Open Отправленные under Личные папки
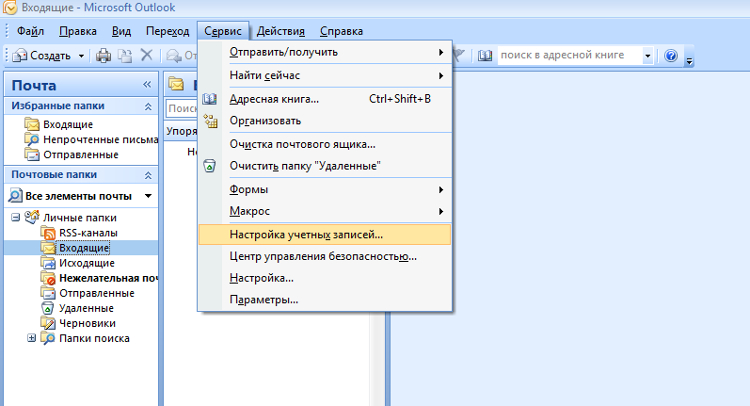Image resolution: width=750 pixels, height=406 pixels. [x=96, y=293]
